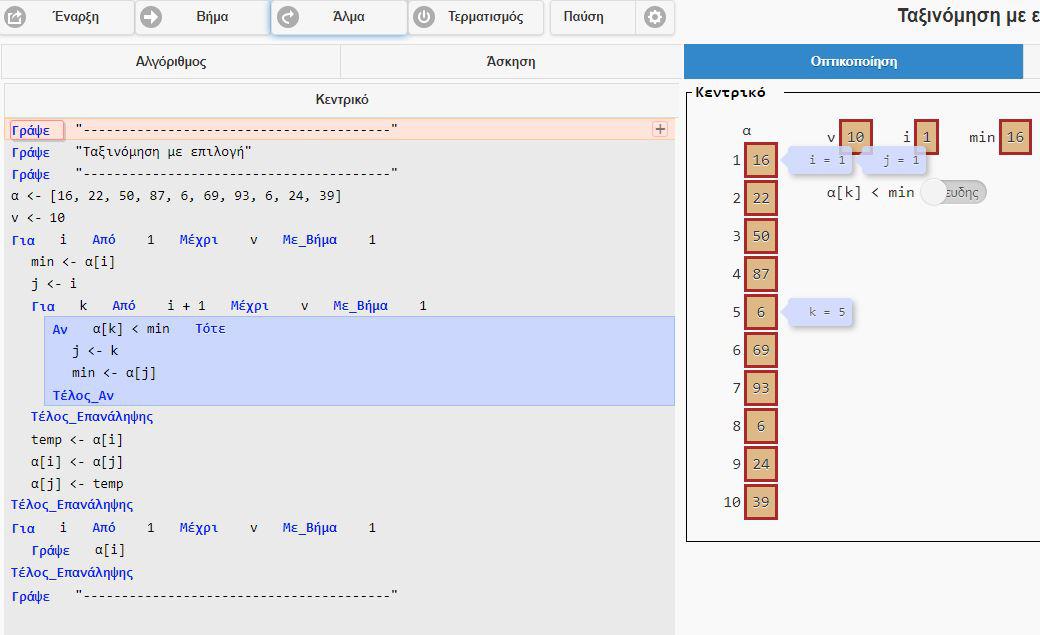Click the Κεντρικό visualization frame title
Image resolution: width=1040 pixels, height=635 pixels.
coord(730,92)
